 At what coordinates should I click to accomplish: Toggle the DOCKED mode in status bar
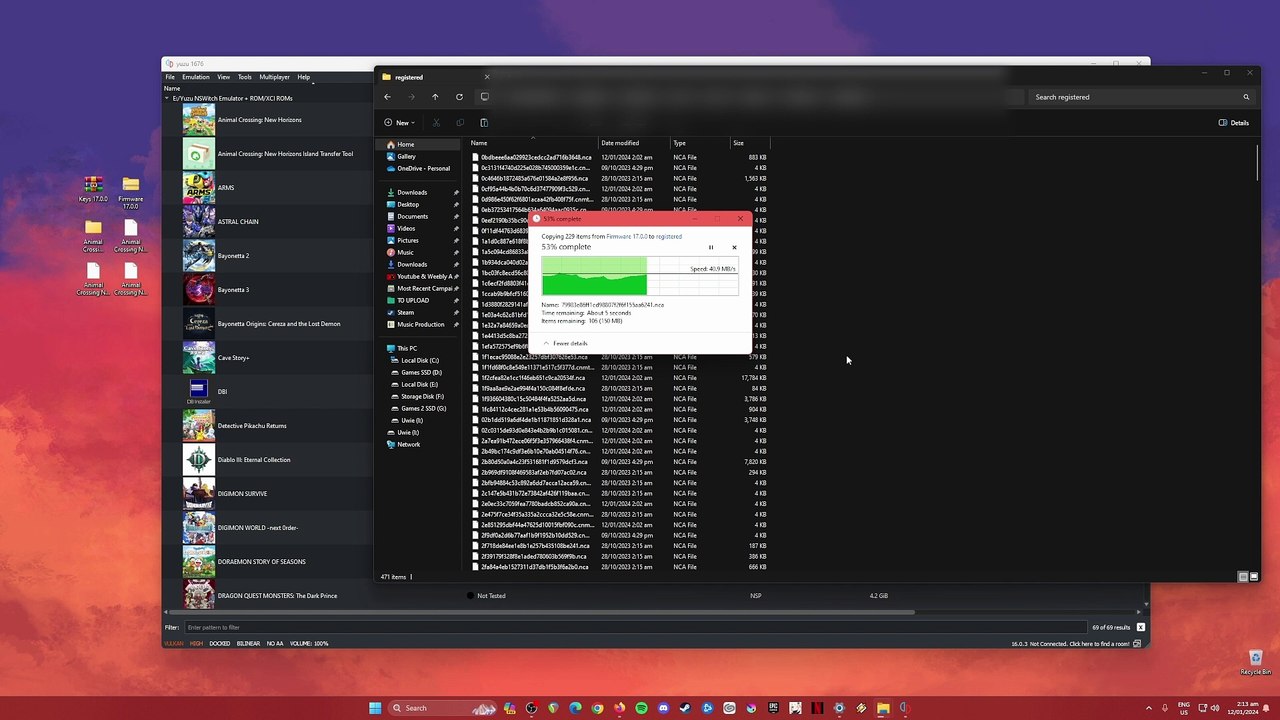click(220, 643)
